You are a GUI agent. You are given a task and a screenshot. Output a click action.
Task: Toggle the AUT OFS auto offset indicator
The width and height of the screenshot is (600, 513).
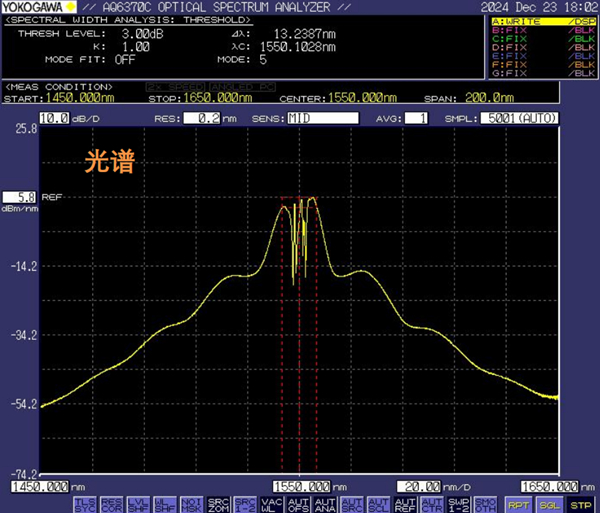297,503
